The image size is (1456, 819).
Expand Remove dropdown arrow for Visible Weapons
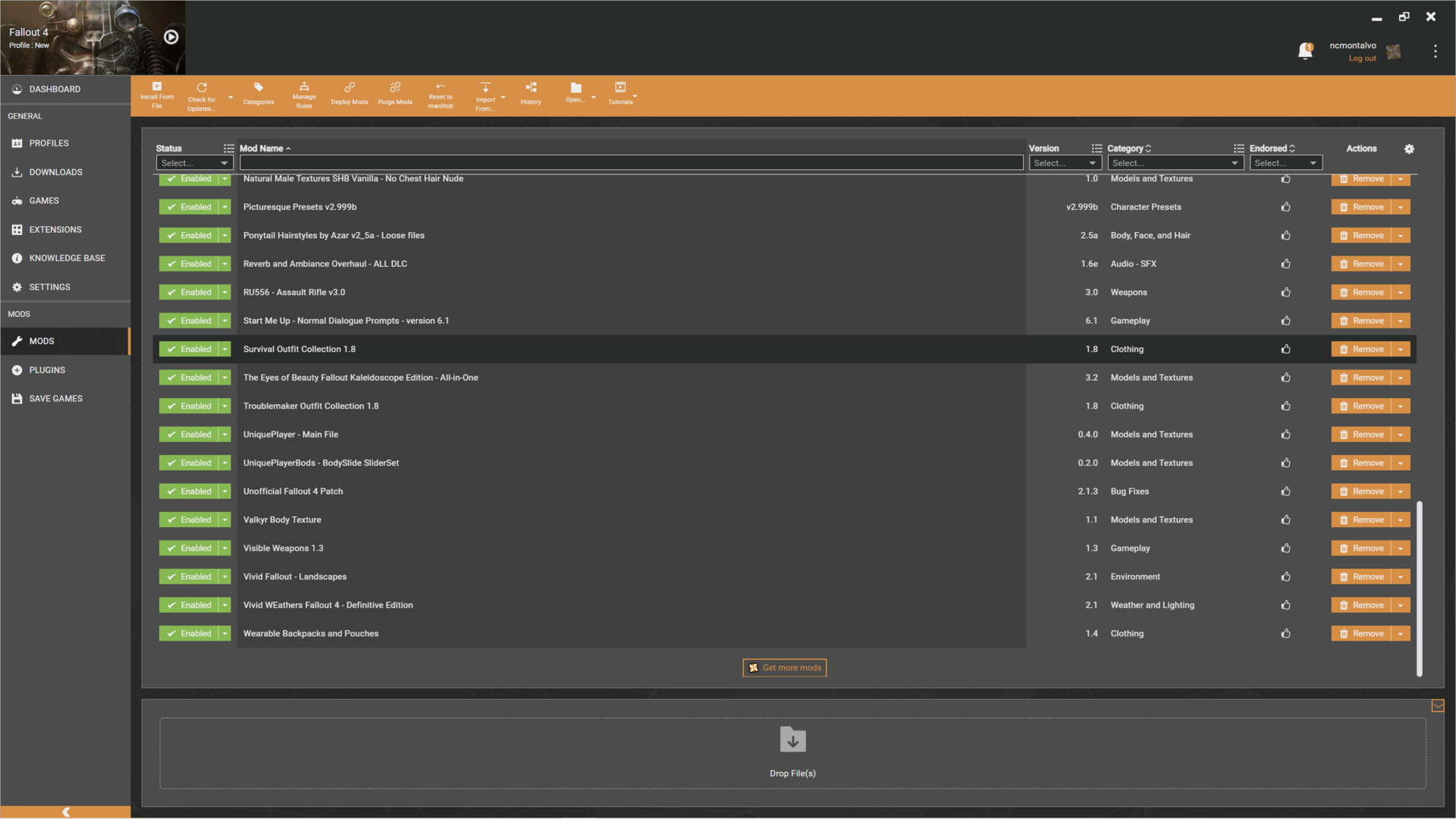(1401, 548)
